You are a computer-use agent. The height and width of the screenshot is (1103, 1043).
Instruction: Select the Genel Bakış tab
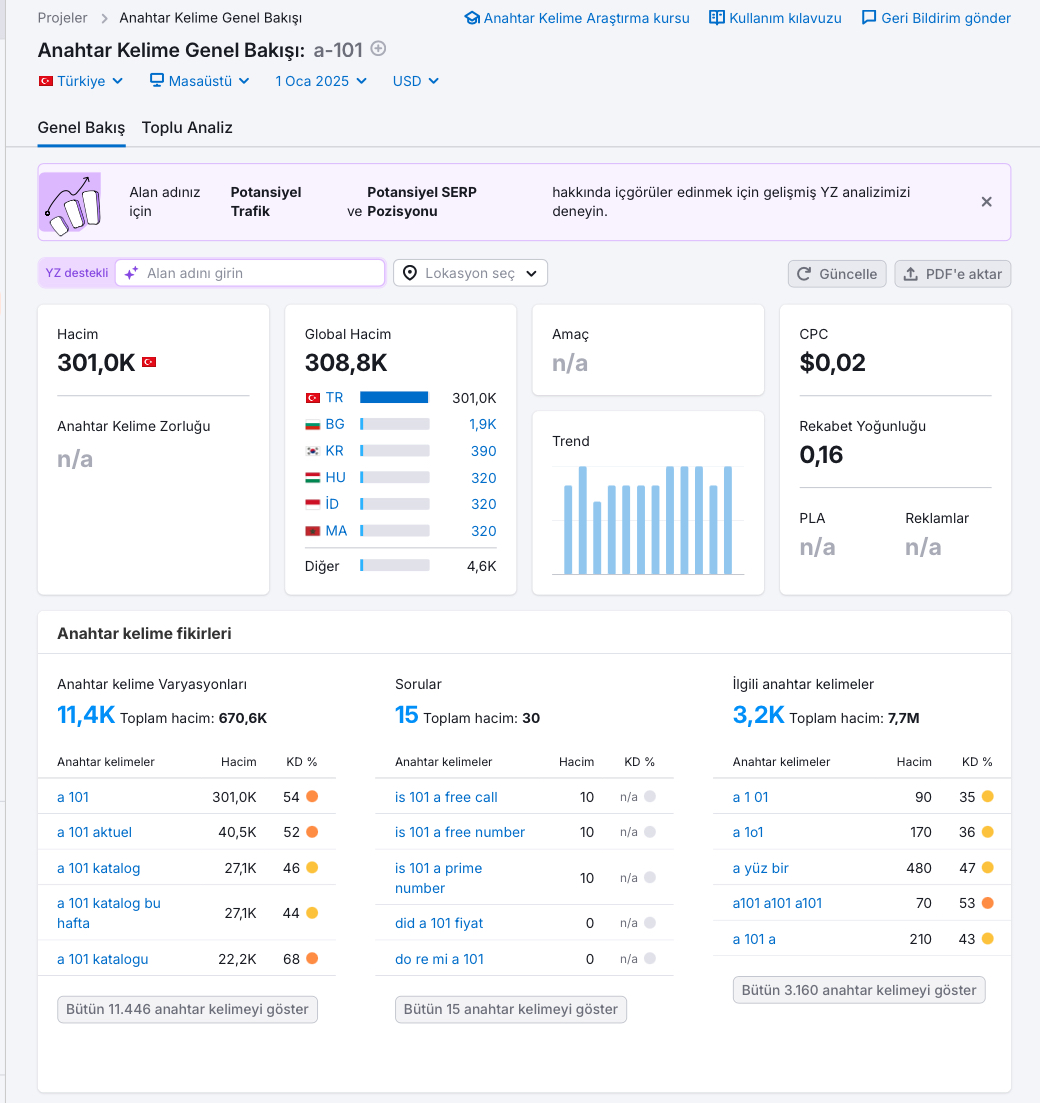pos(82,128)
